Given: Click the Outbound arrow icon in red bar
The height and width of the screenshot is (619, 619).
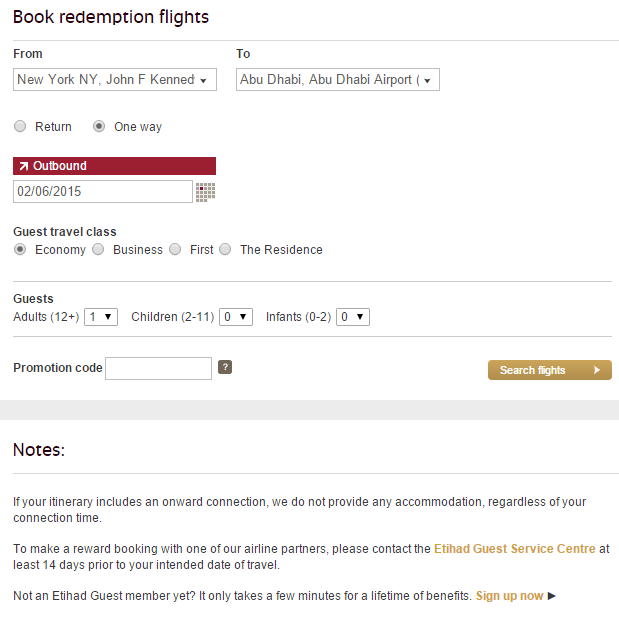Looking at the screenshot, I should click(x=24, y=166).
